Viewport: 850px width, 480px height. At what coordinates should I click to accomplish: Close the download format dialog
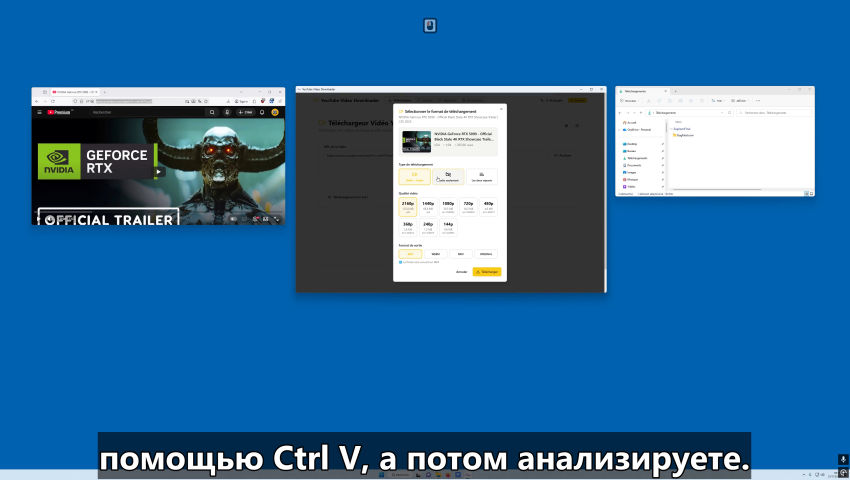501,109
